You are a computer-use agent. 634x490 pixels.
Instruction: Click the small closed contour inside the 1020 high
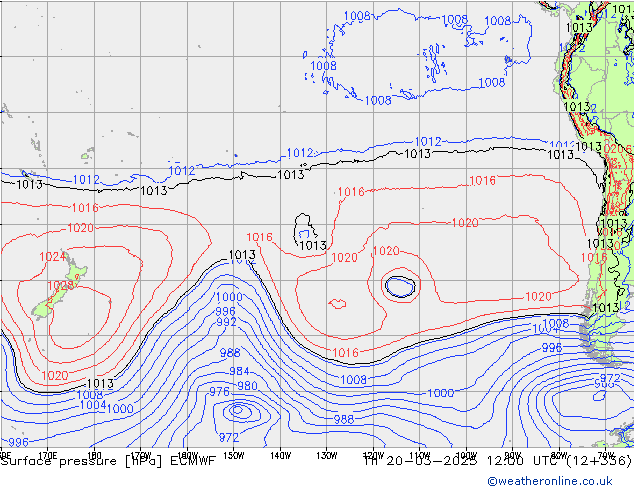tap(337, 303)
